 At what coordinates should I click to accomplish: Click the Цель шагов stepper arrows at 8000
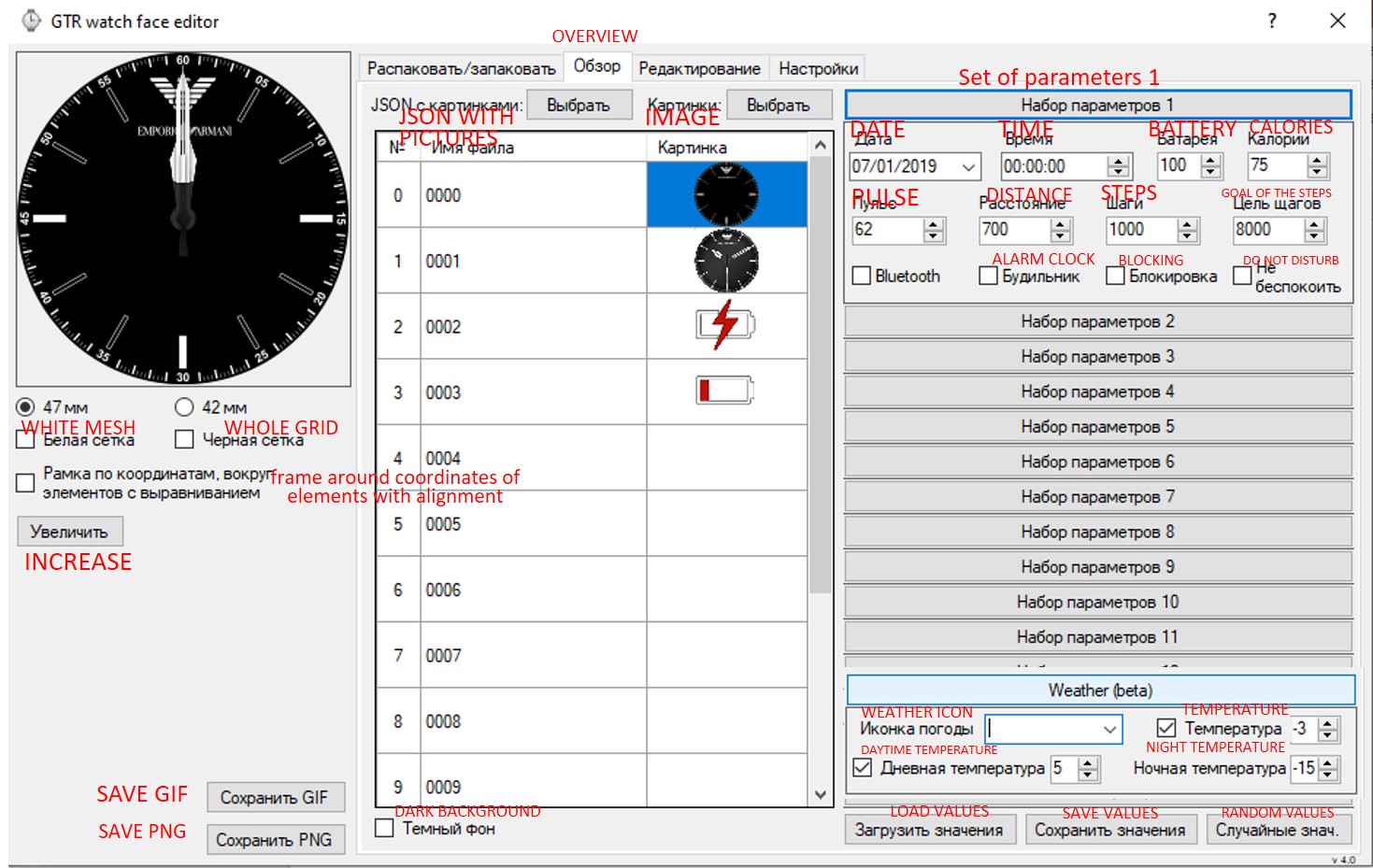(1315, 230)
